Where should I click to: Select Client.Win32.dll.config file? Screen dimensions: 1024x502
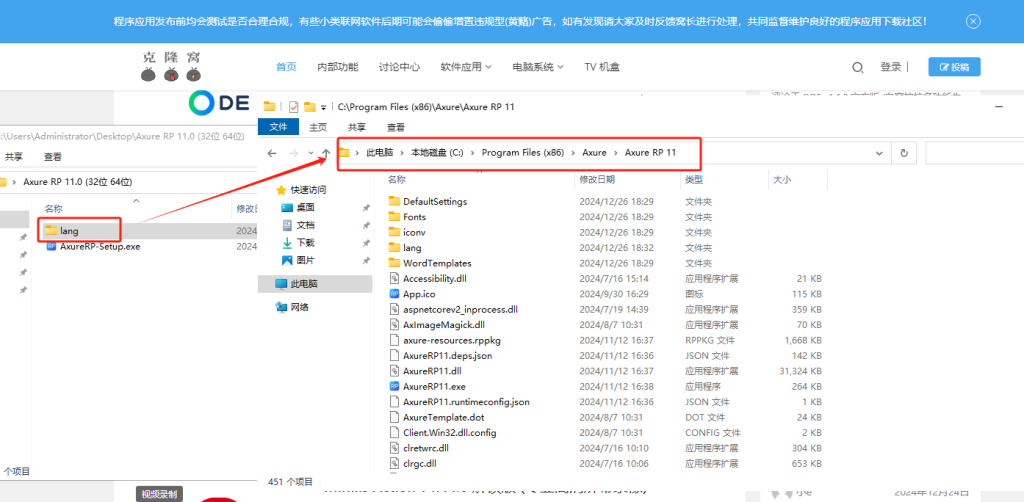pyautogui.click(x=450, y=433)
